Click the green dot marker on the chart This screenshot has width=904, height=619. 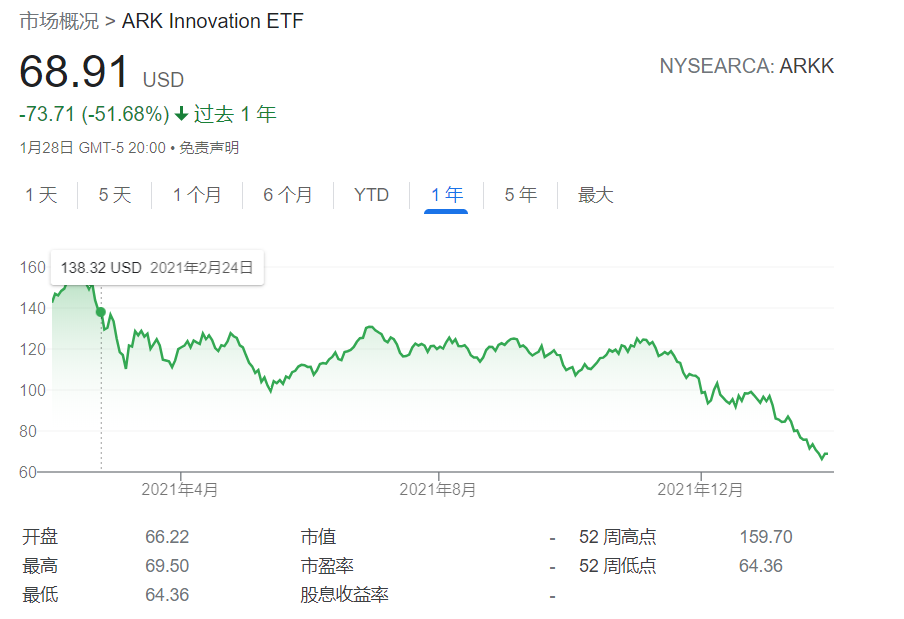tap(100, 312)
